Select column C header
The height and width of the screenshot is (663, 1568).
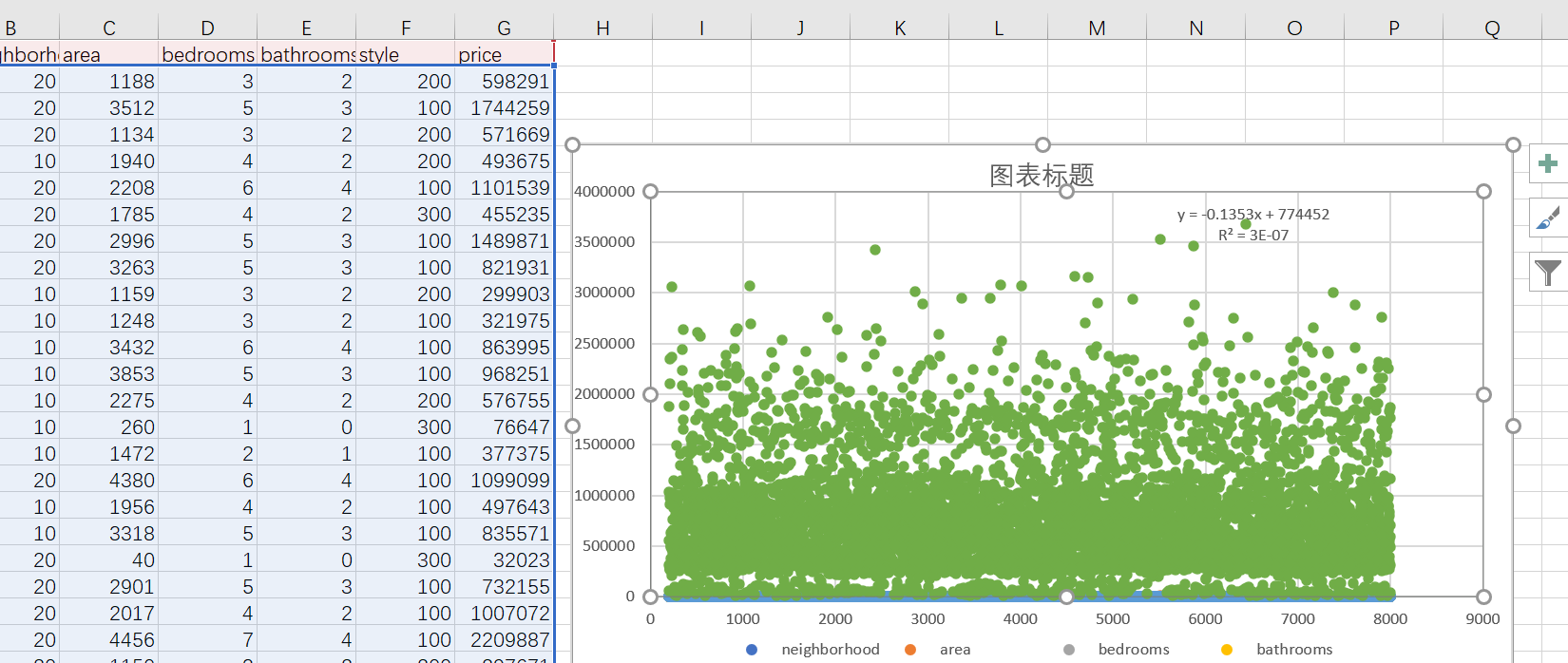pos(108,28)
